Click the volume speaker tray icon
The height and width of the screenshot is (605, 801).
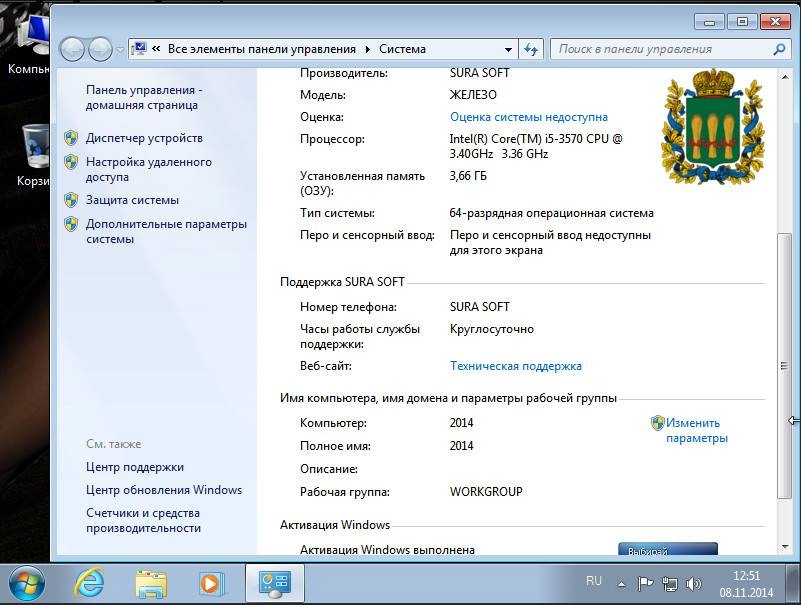[693, 584]
